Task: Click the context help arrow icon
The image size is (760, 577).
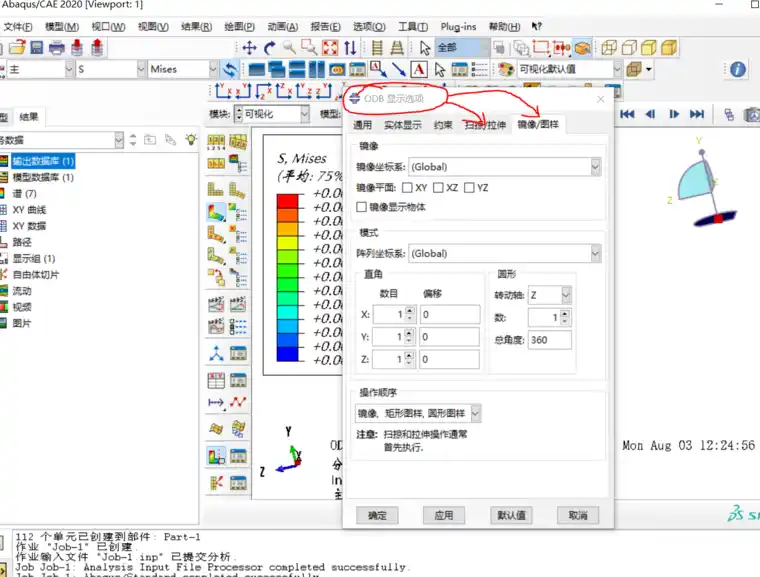Action: tap(537, 26)
